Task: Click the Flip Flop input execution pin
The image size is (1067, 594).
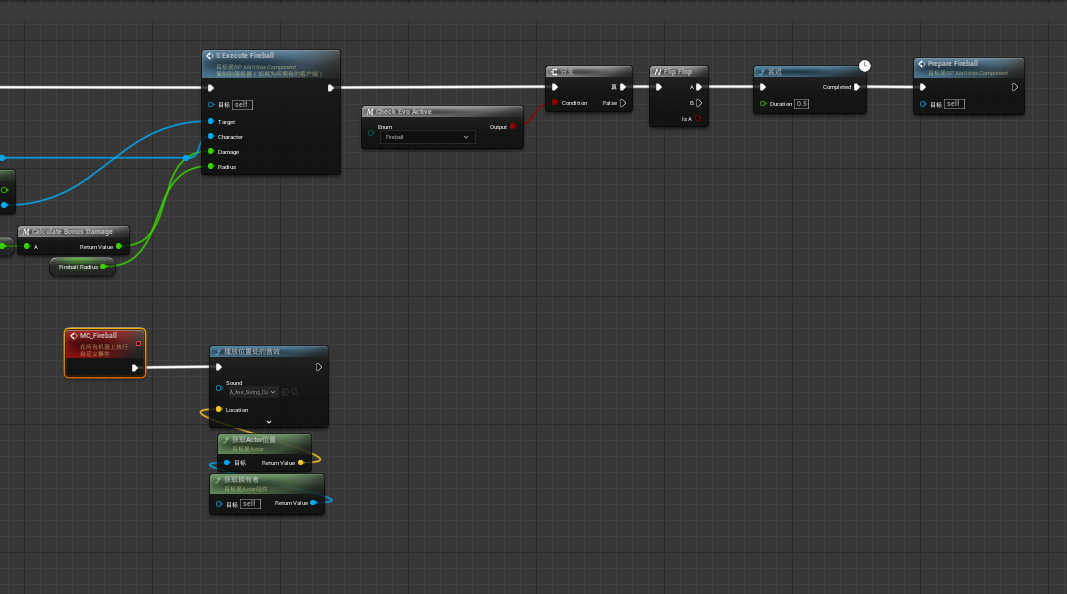Action: pyautogui.click(x=659, y=87)
